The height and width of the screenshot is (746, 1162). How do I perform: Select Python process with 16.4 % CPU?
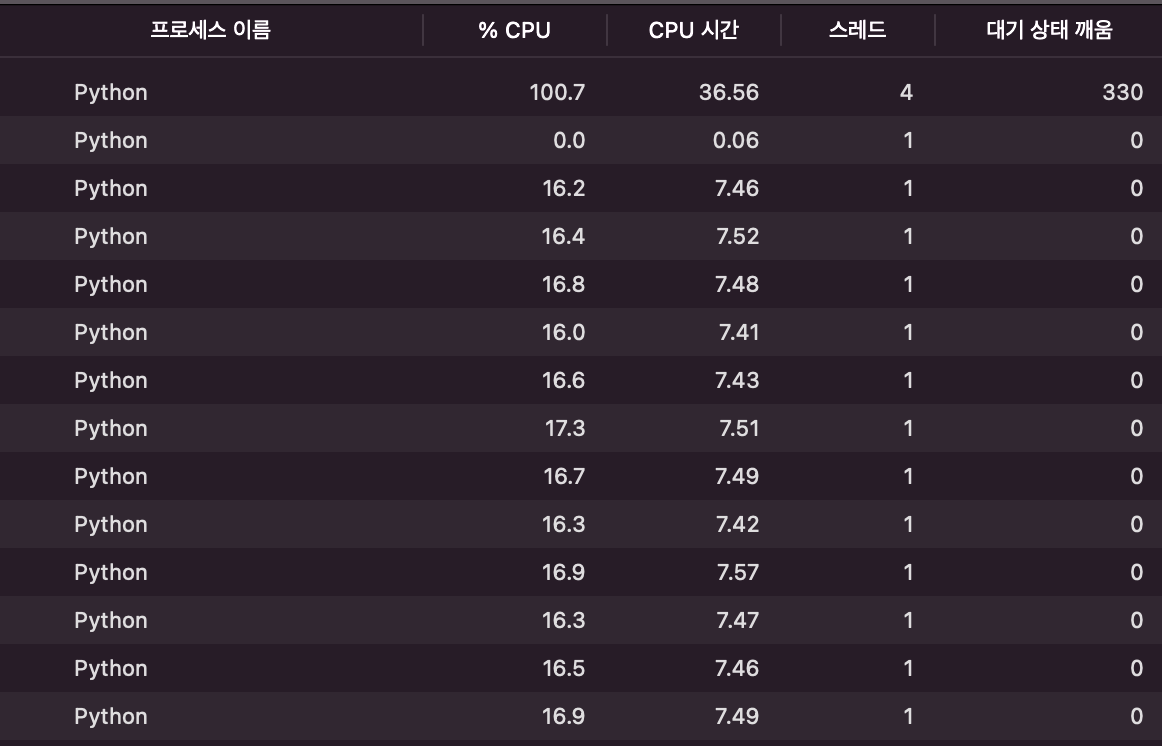(581, 236)
